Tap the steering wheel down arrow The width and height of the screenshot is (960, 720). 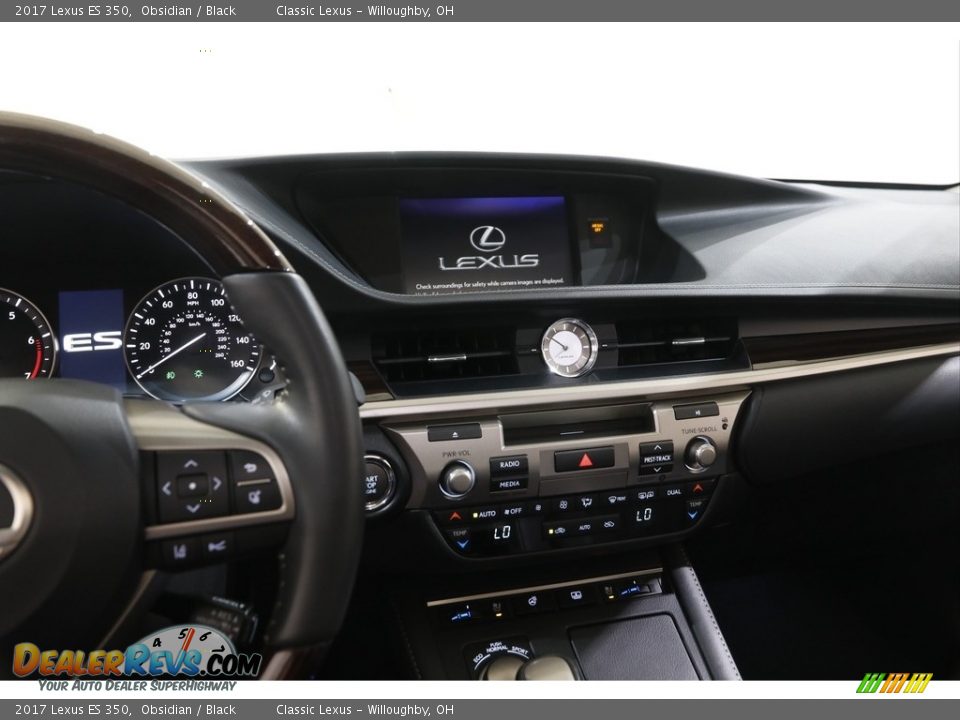point(193,508)
